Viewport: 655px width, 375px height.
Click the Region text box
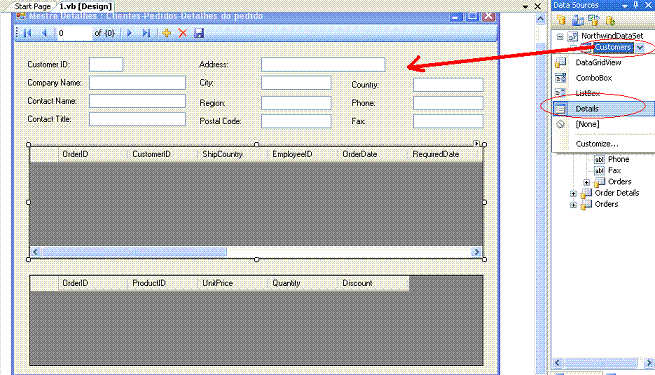296,103
